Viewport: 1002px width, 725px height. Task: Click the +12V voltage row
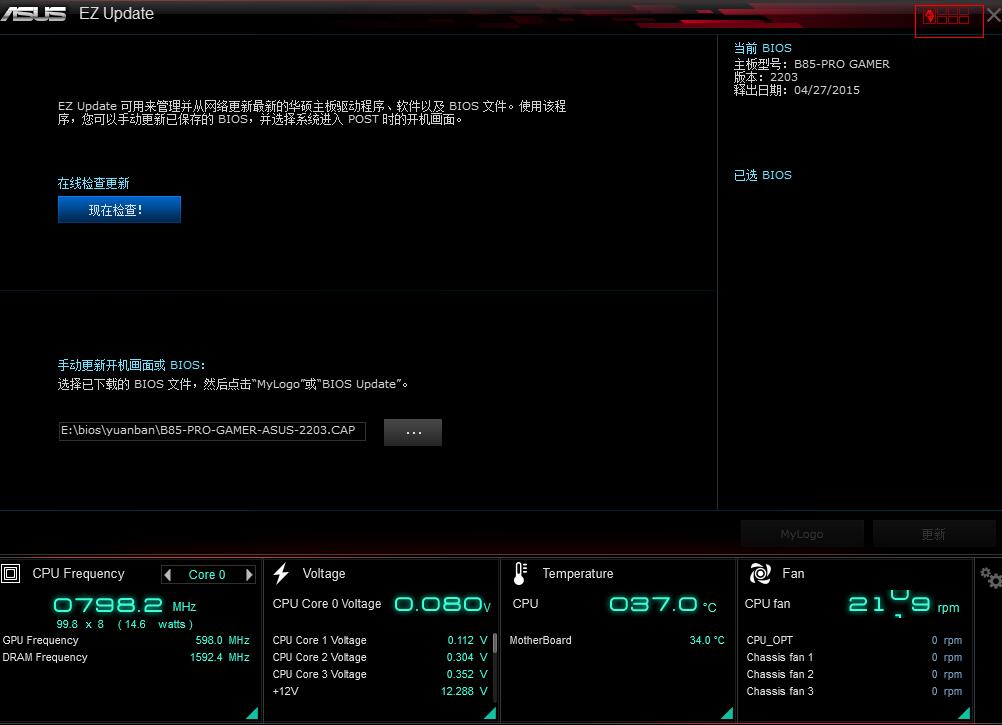pos(380,691)
